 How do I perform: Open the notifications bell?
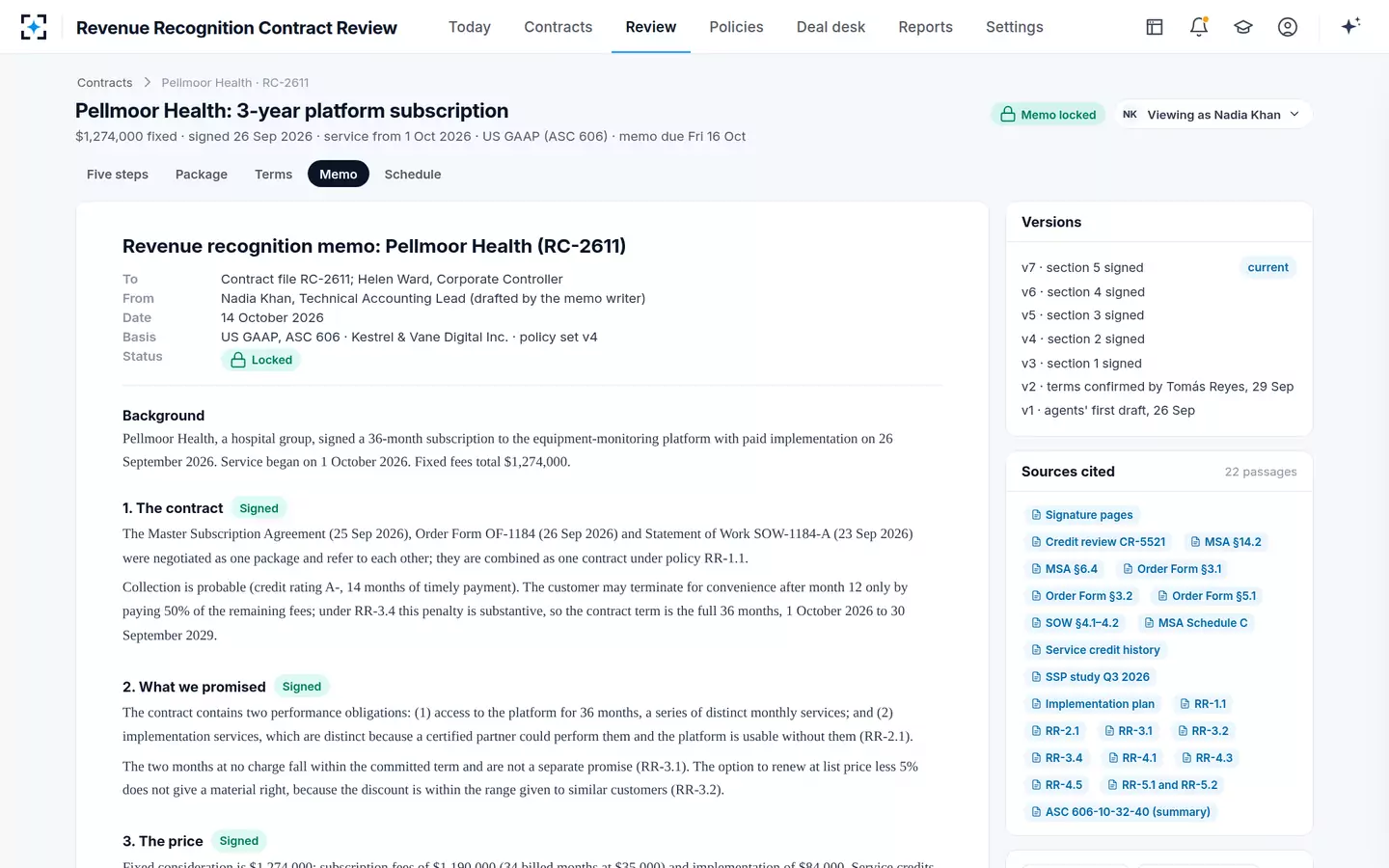(x=1199, y=27)
